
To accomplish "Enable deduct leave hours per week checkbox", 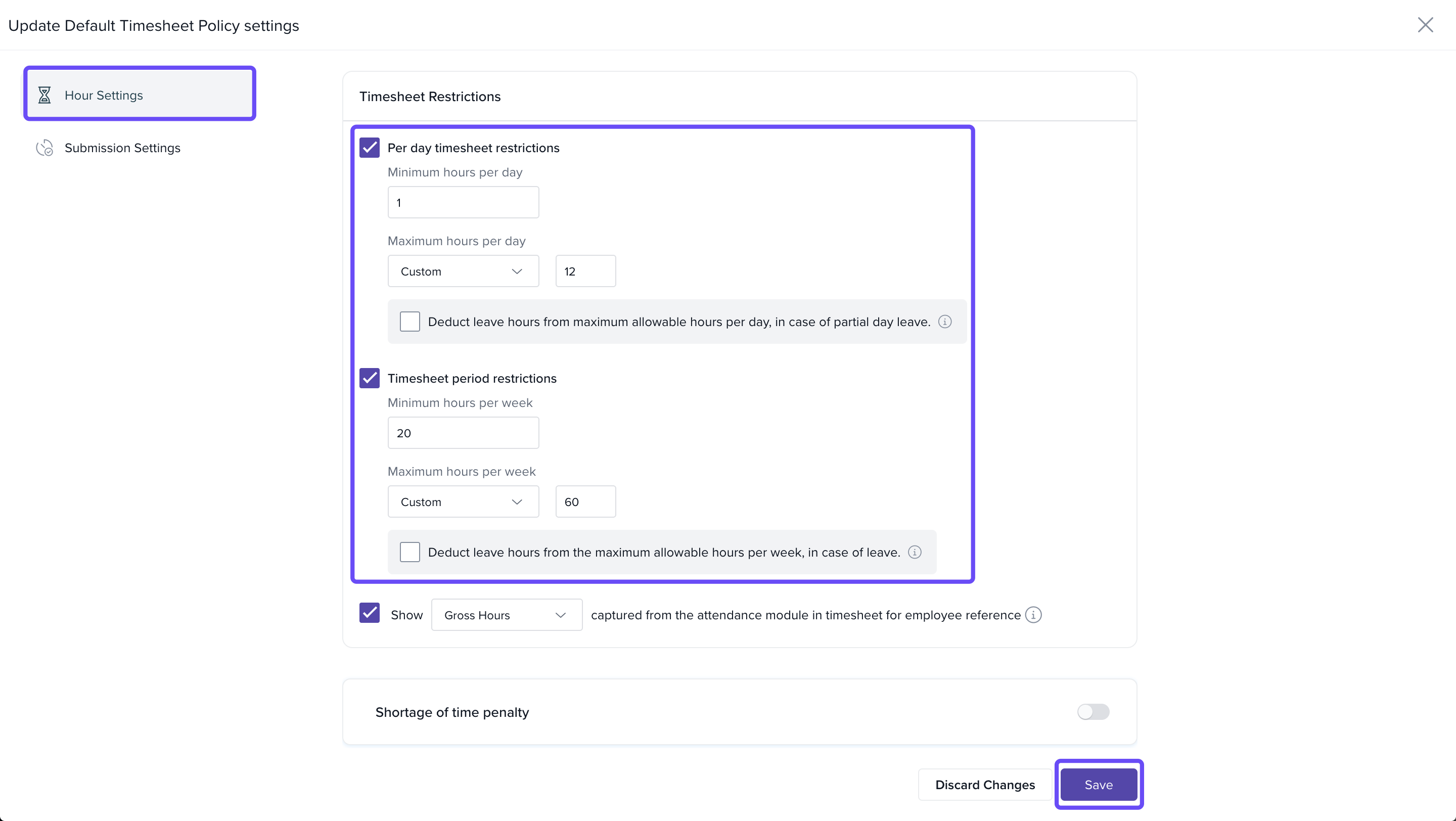I will [410, 553].
